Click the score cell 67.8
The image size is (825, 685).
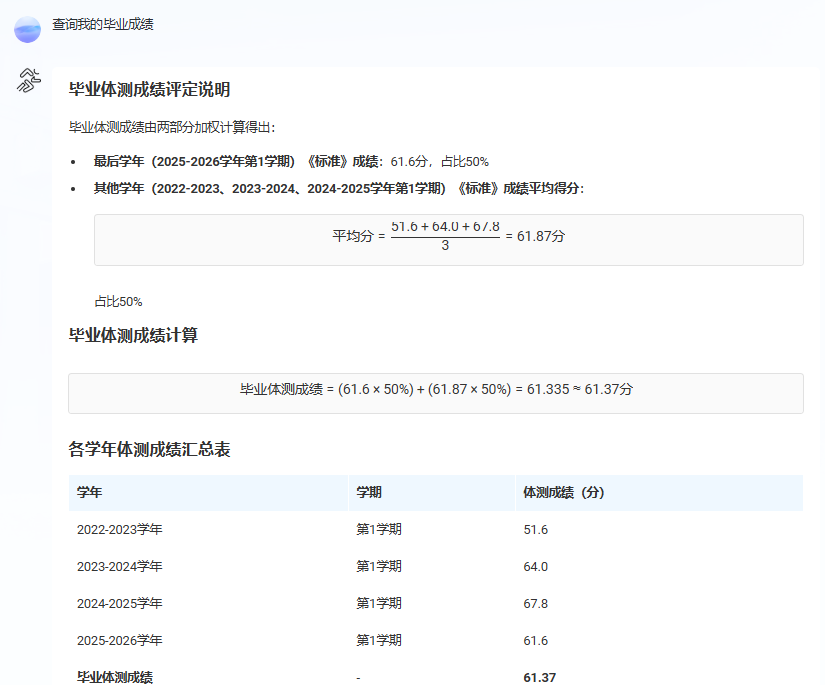click(536, 603)
